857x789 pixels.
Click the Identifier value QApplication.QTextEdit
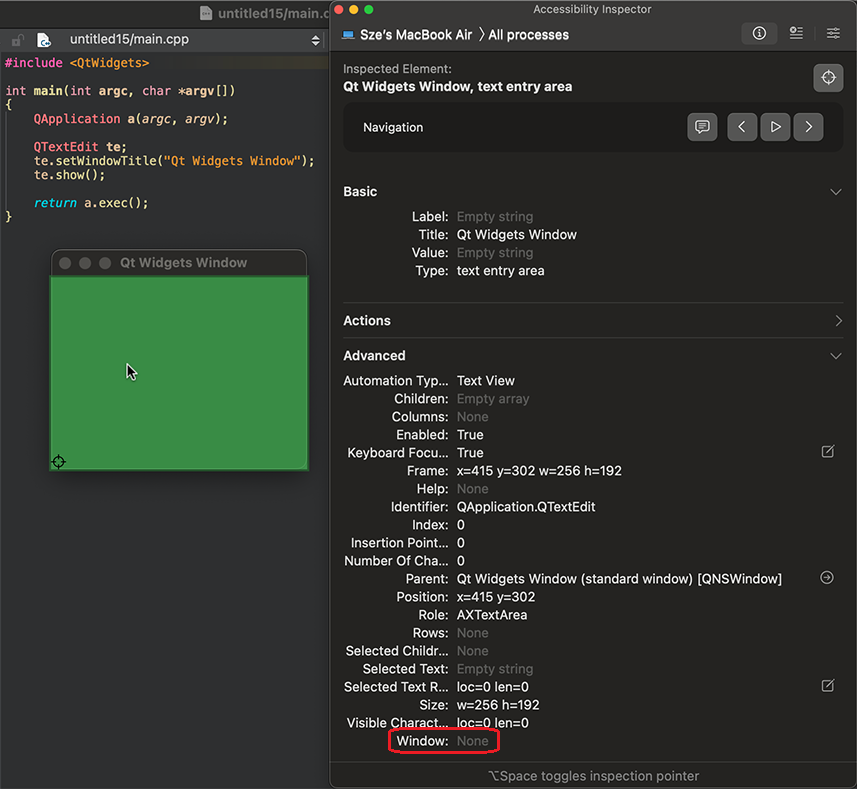526,507
